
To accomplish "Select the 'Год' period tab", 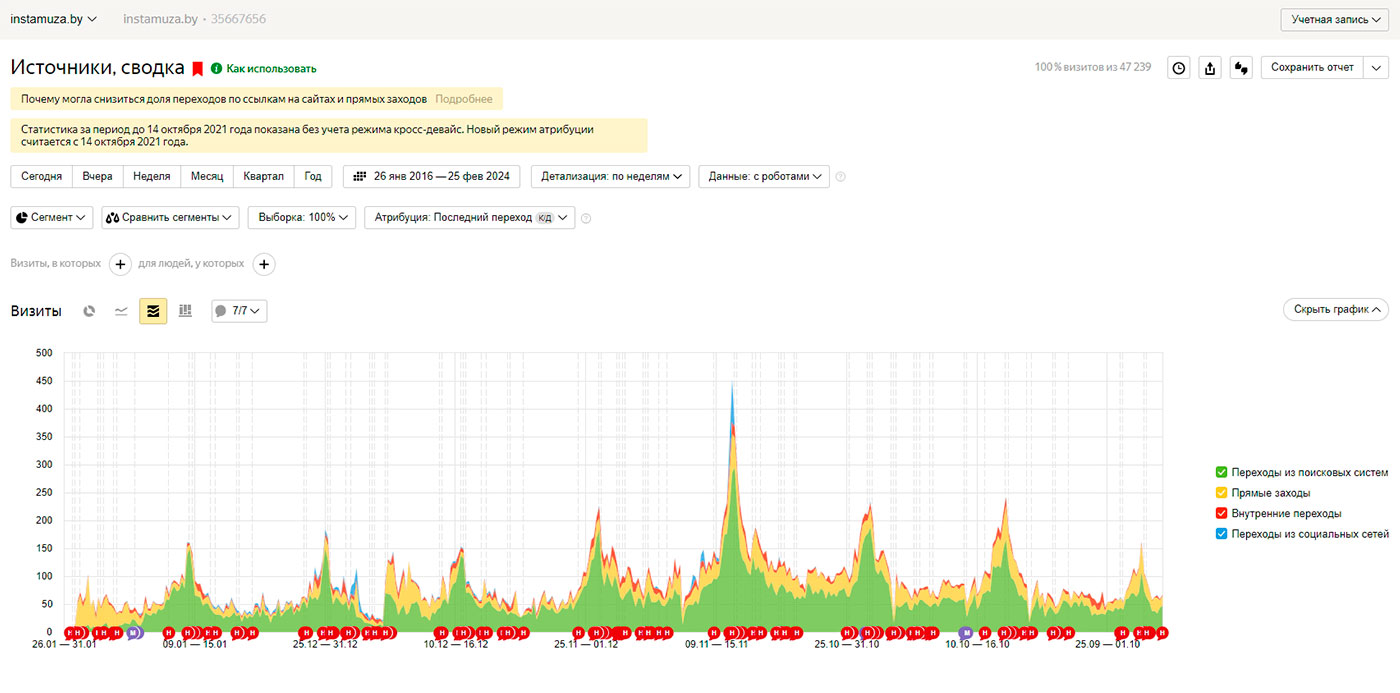I will coord(313,176).
